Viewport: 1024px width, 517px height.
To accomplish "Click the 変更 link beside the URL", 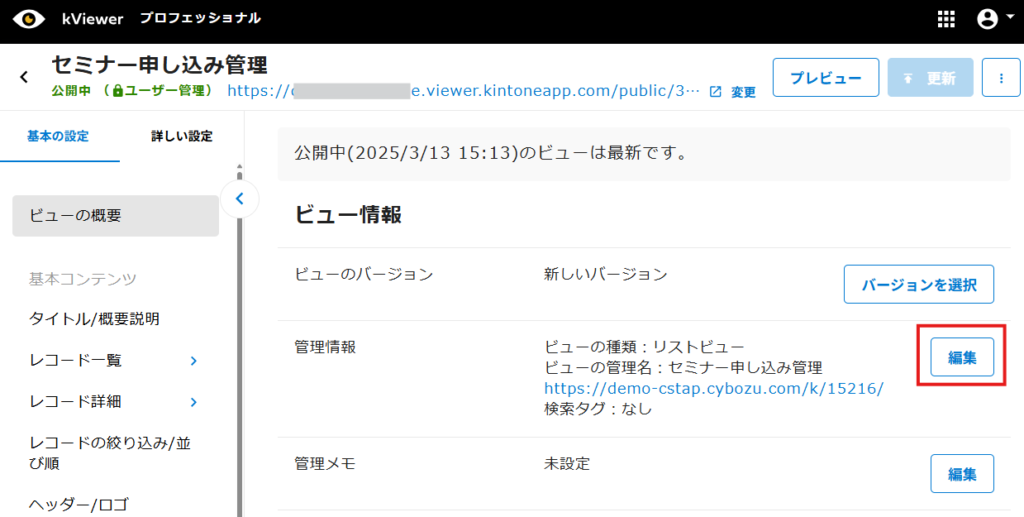I will (x=743, y=92).
